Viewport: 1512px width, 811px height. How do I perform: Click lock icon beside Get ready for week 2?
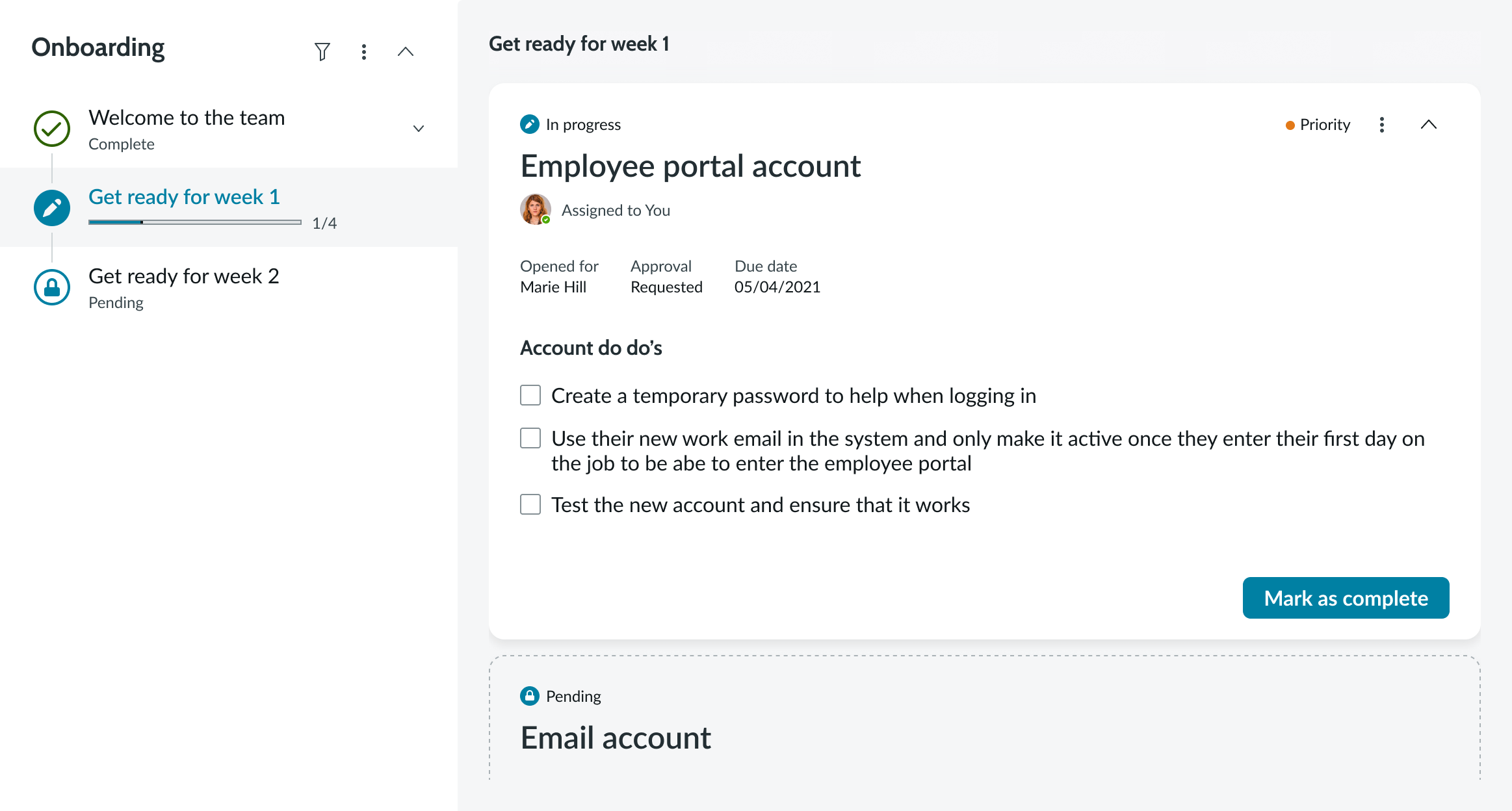(x=52, y=287)
